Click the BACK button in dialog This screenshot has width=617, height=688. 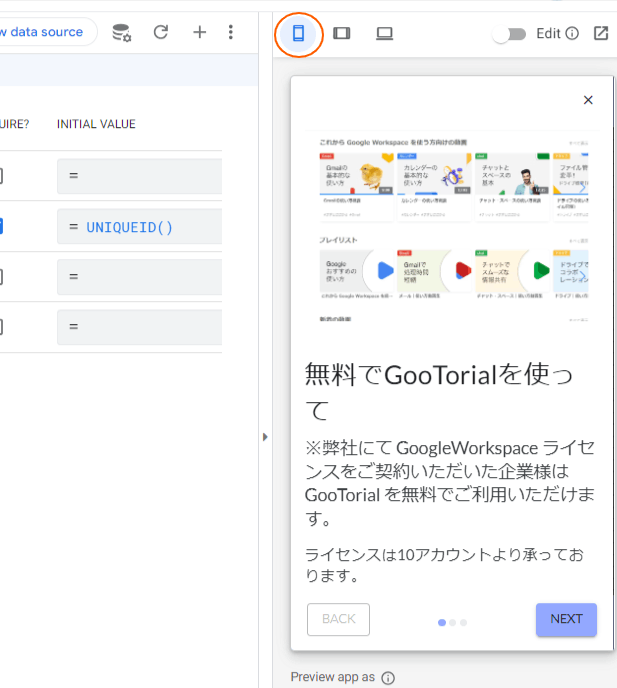point(338,619)
